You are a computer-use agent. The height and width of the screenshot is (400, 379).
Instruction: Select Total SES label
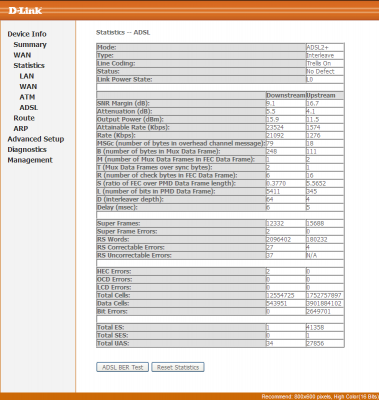pyautogui.click(x=113, y=336)
